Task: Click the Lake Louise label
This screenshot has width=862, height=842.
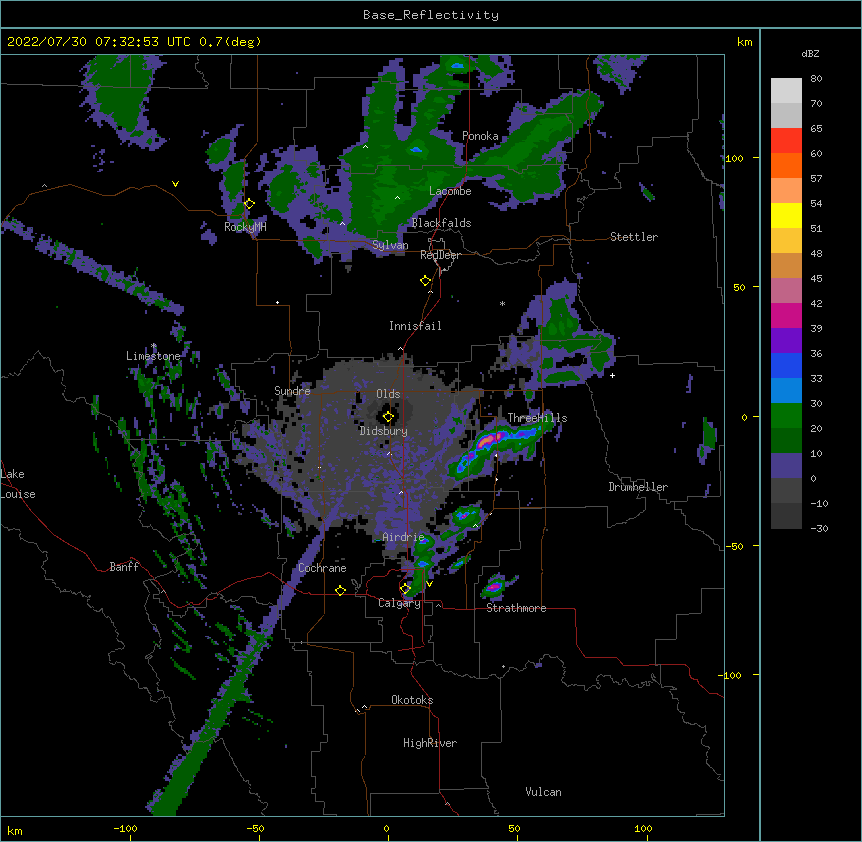Action: pos(18,484)
